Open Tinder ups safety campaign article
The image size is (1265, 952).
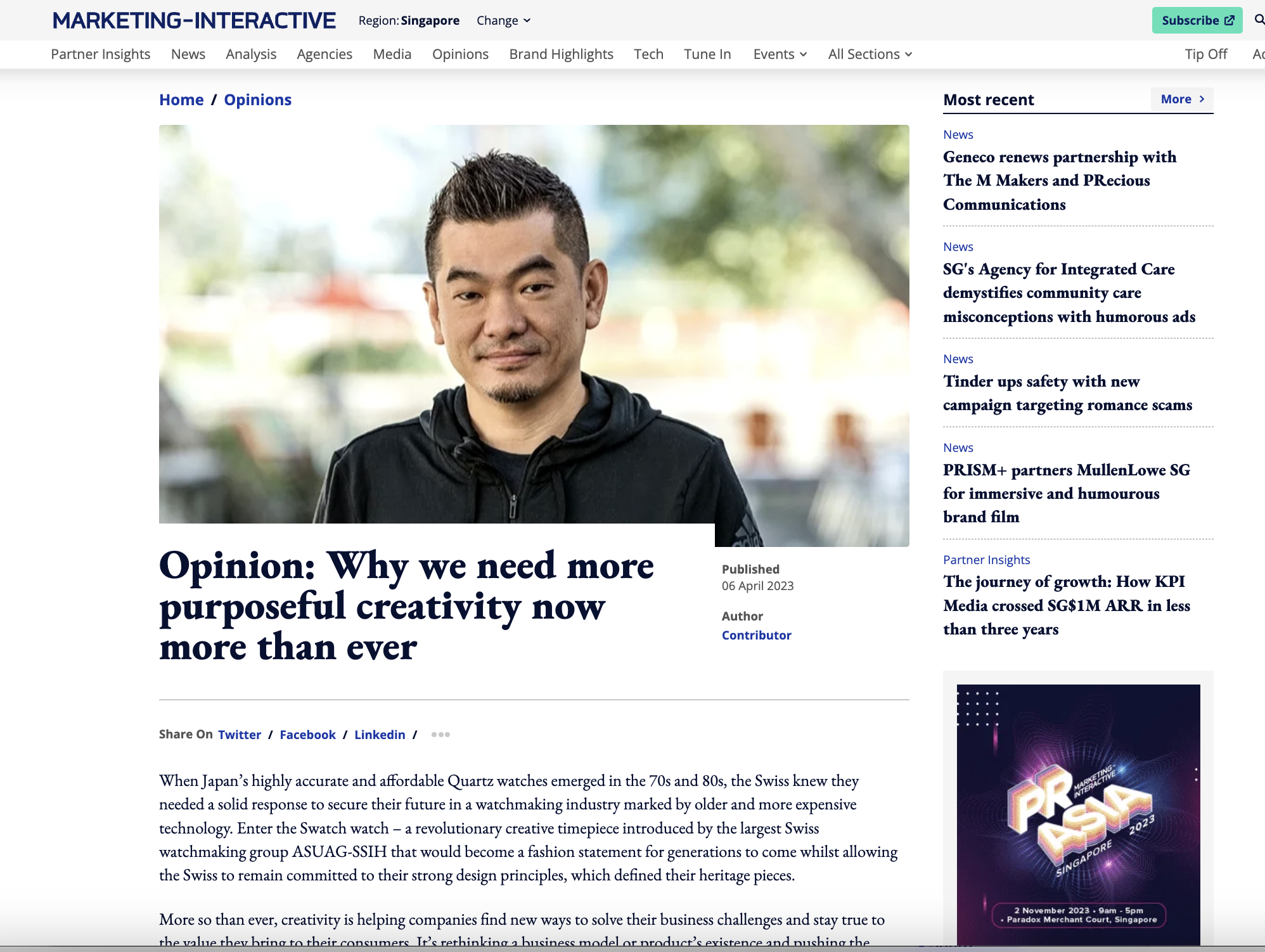coord(1067,393)
